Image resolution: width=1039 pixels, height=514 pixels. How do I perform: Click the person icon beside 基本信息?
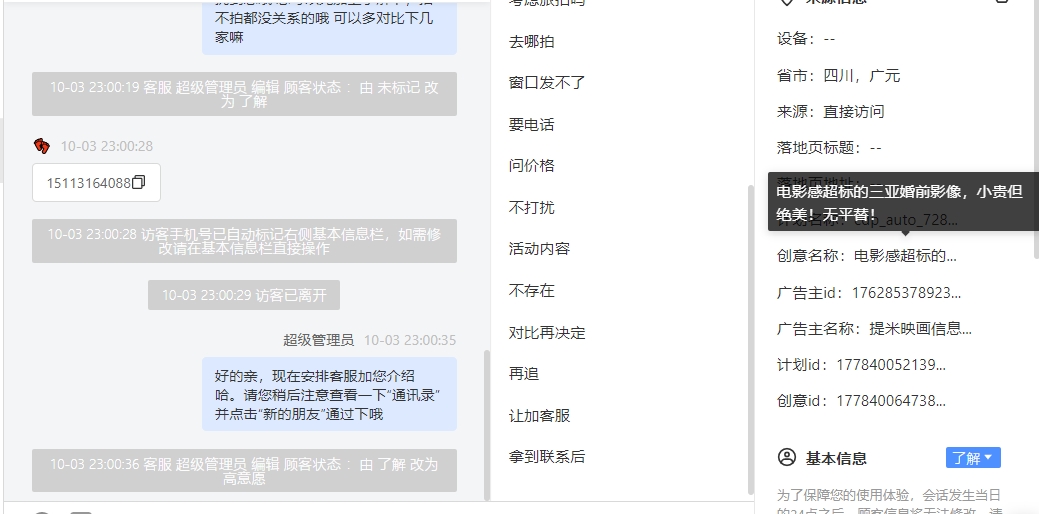[787, 457]
